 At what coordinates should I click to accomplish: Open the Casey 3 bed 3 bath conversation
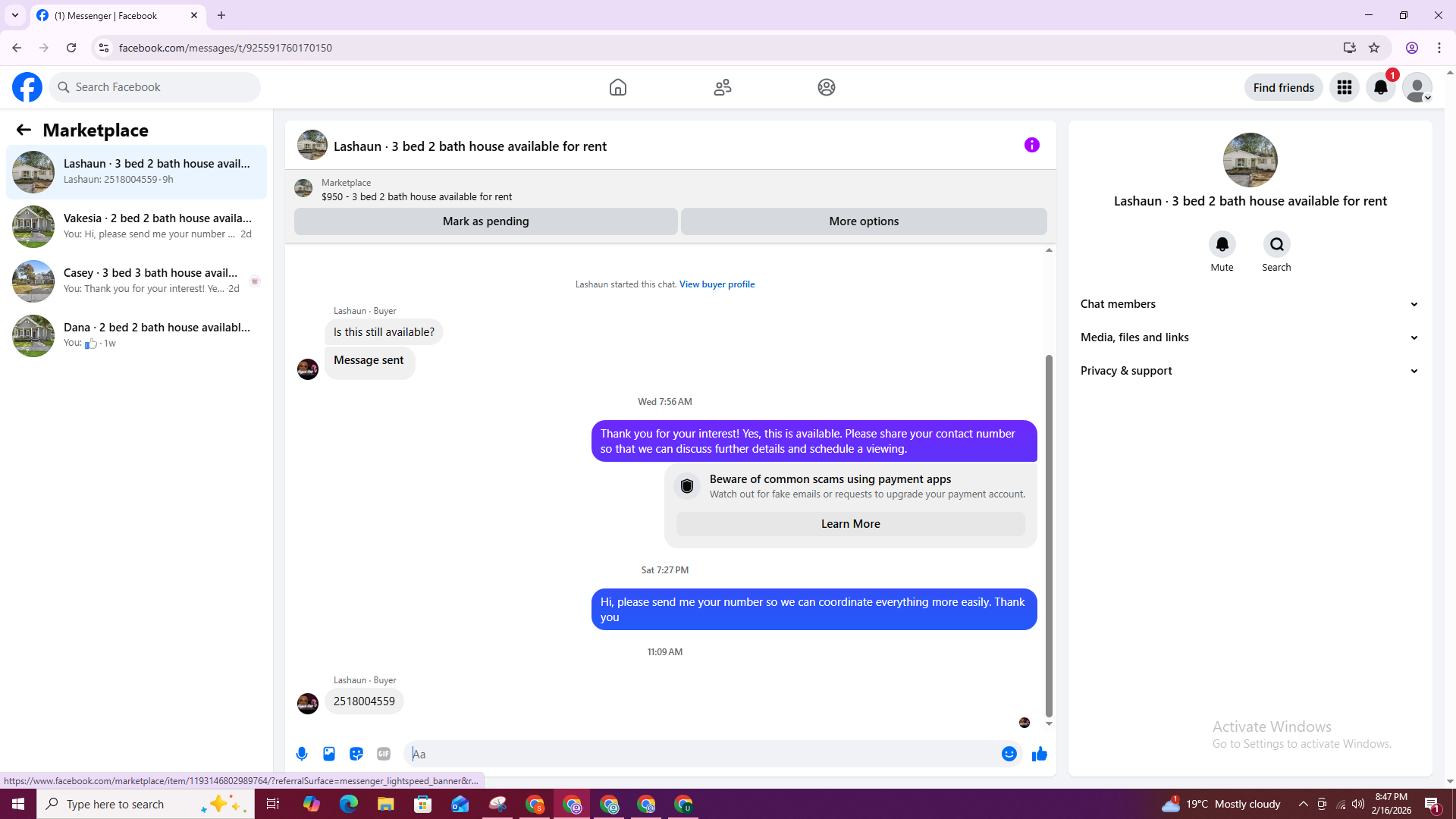[136, 281]
